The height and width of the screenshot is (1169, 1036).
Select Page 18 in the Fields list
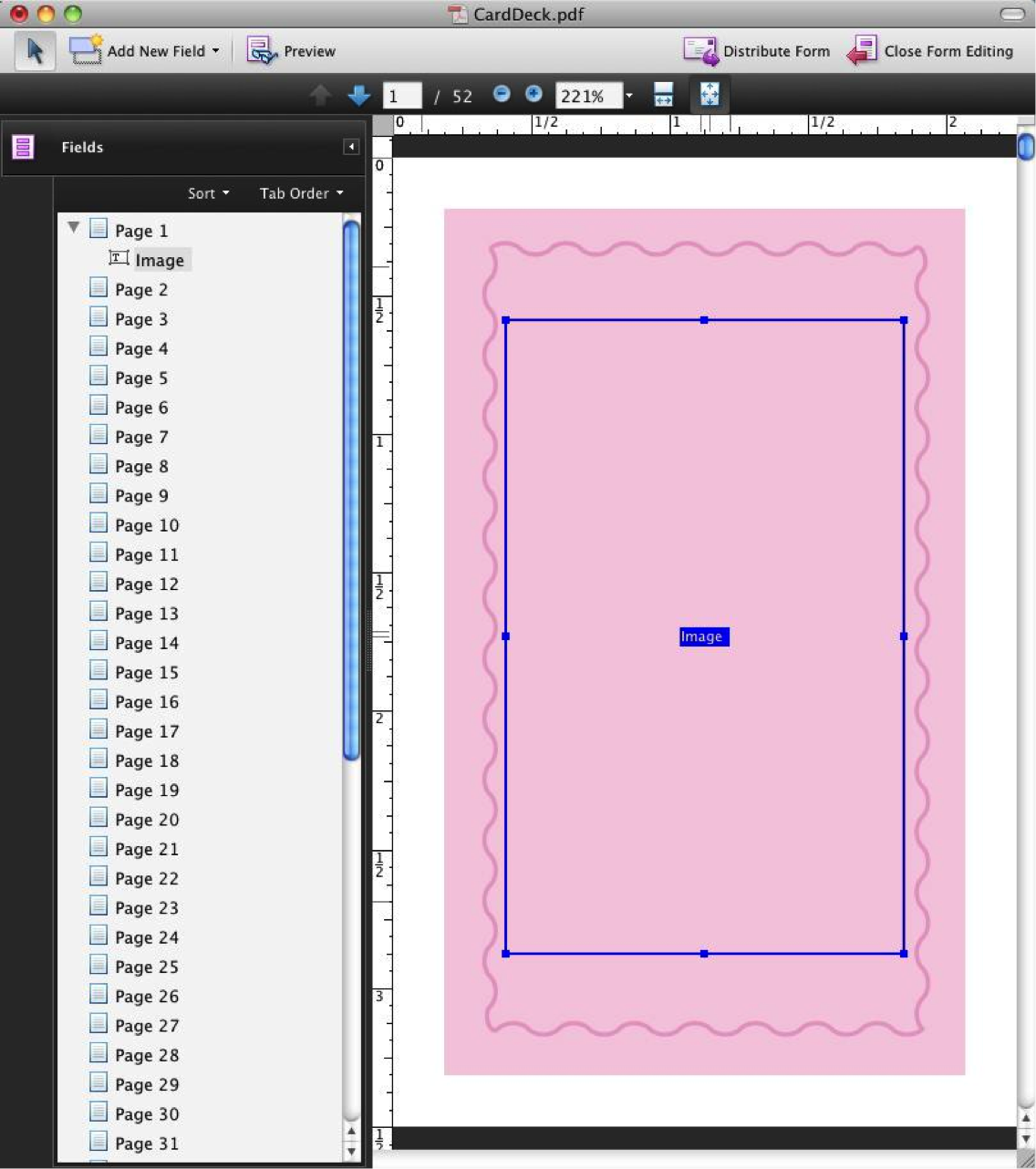coord(147,761)
